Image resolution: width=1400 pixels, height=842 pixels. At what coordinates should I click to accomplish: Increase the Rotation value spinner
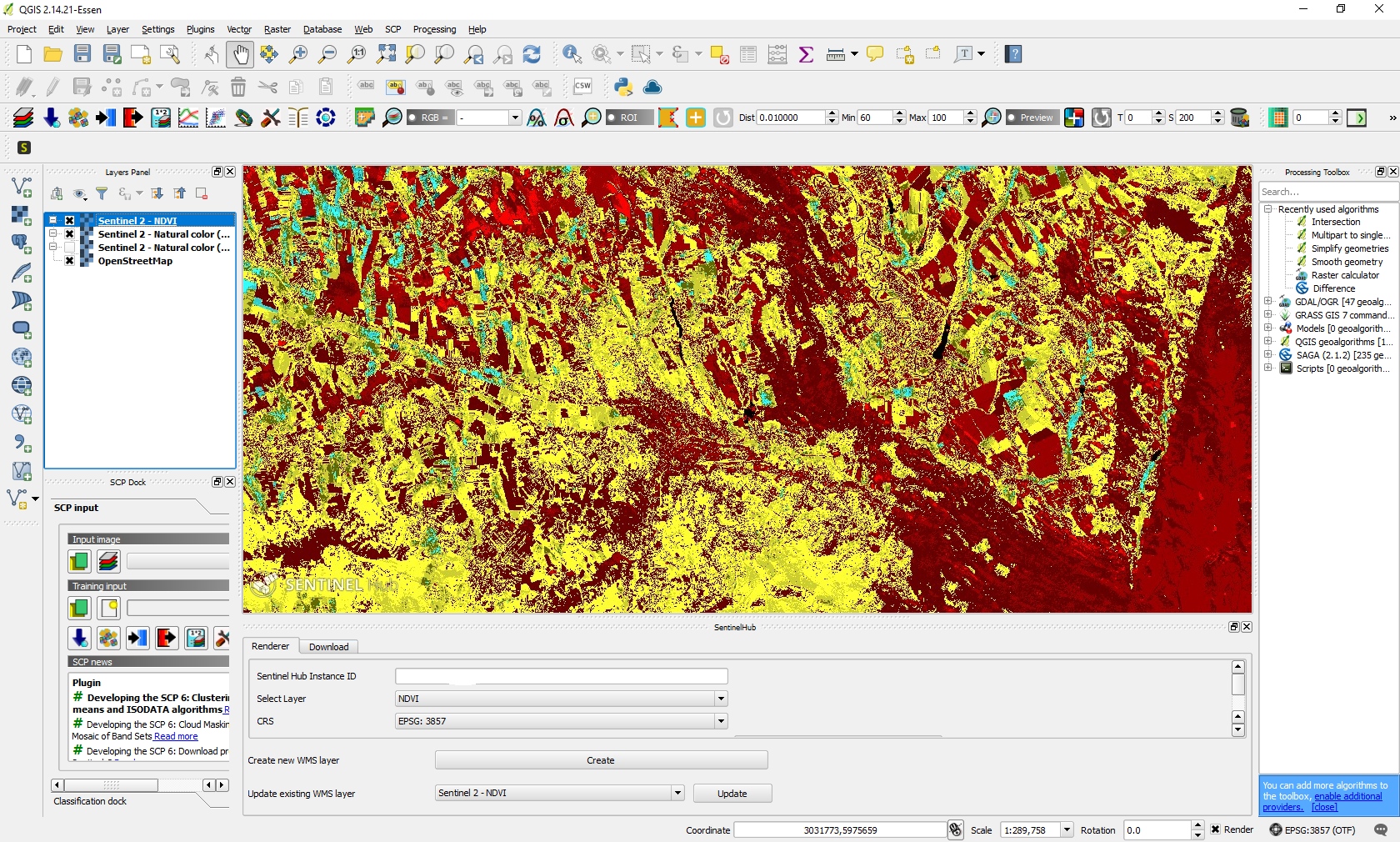point(1197,825)
